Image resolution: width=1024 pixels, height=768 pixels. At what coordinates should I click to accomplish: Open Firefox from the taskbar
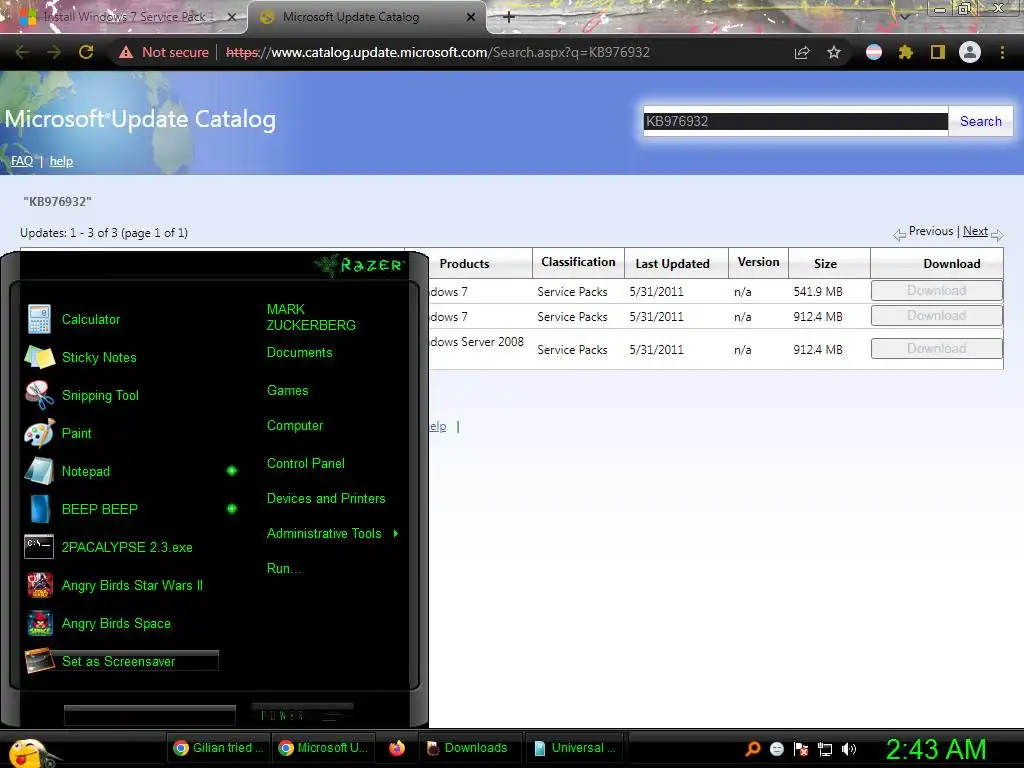coord(397,748)
